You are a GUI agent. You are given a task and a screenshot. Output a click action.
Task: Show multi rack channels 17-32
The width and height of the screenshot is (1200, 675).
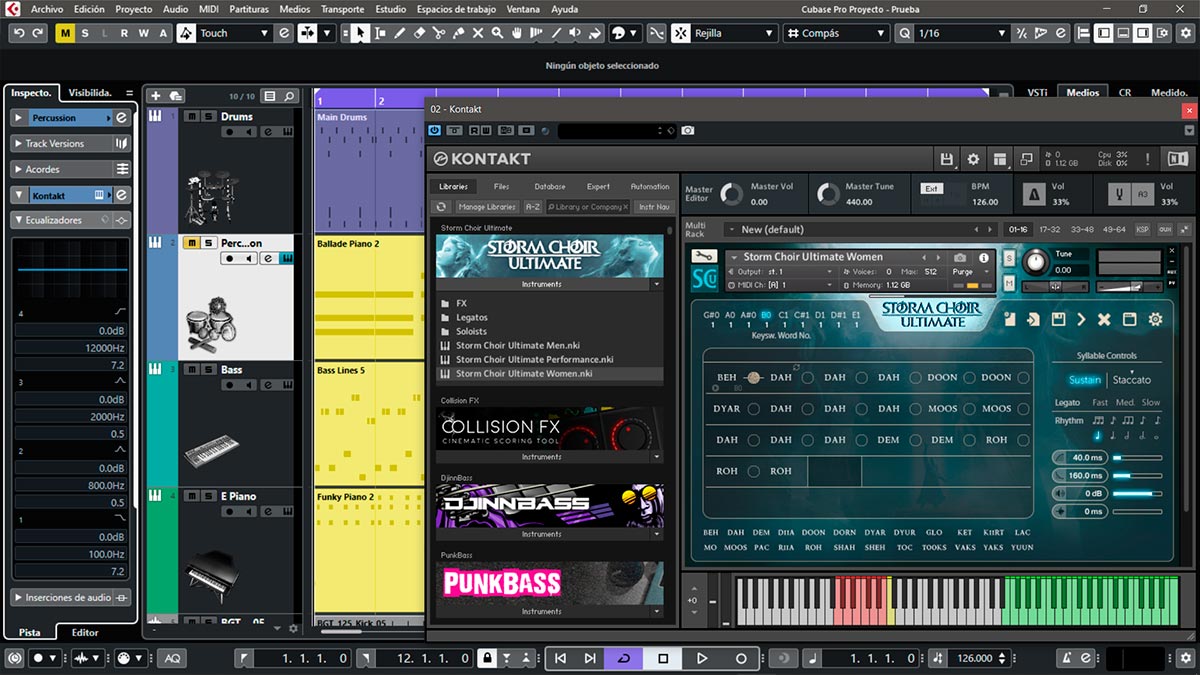(x=1050, y=229)
